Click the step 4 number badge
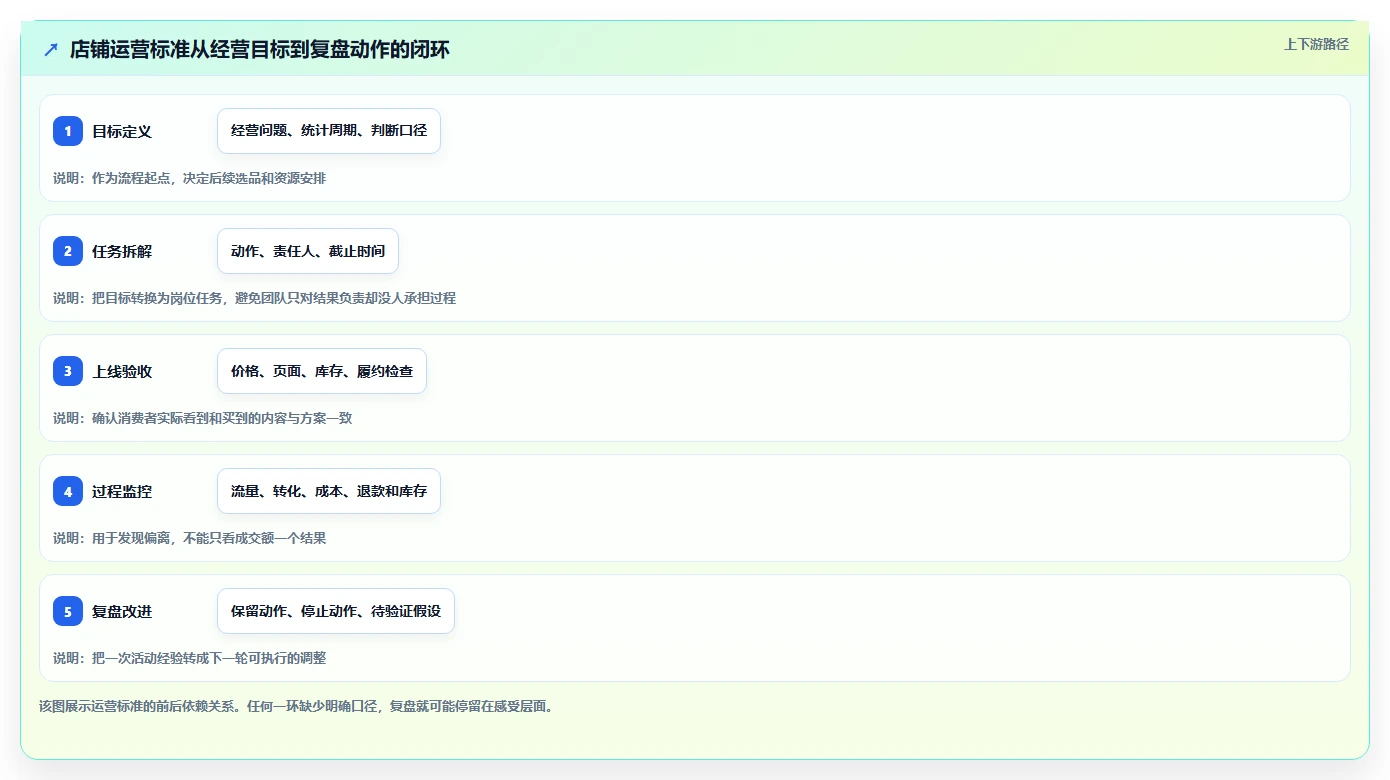1390x780 pixels. pos(68,491)
